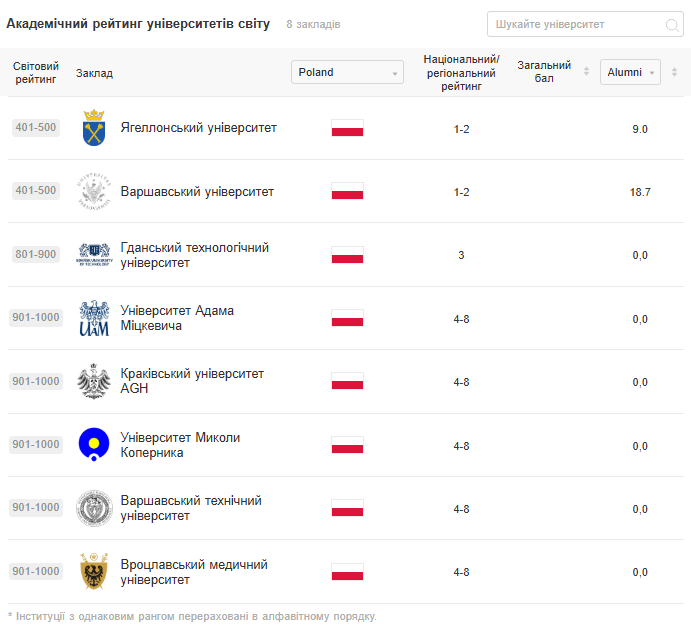This screenshot has height=638, width=691.
Task: Click the Jagiellonian University crest logo
Action: (x=94, y=128)
